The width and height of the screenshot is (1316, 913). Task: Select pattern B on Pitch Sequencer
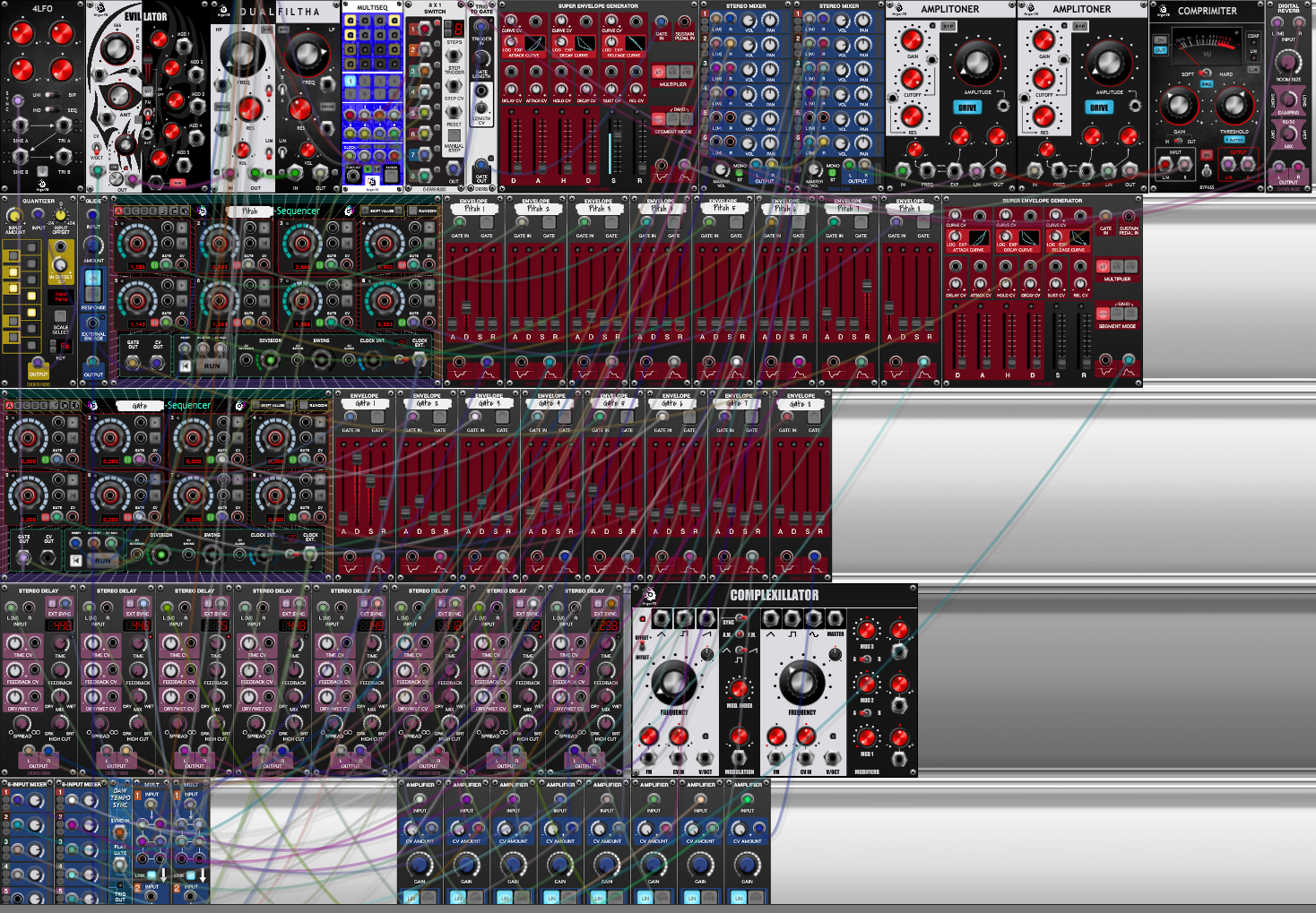pyautogui.click(x=127, y=211)
